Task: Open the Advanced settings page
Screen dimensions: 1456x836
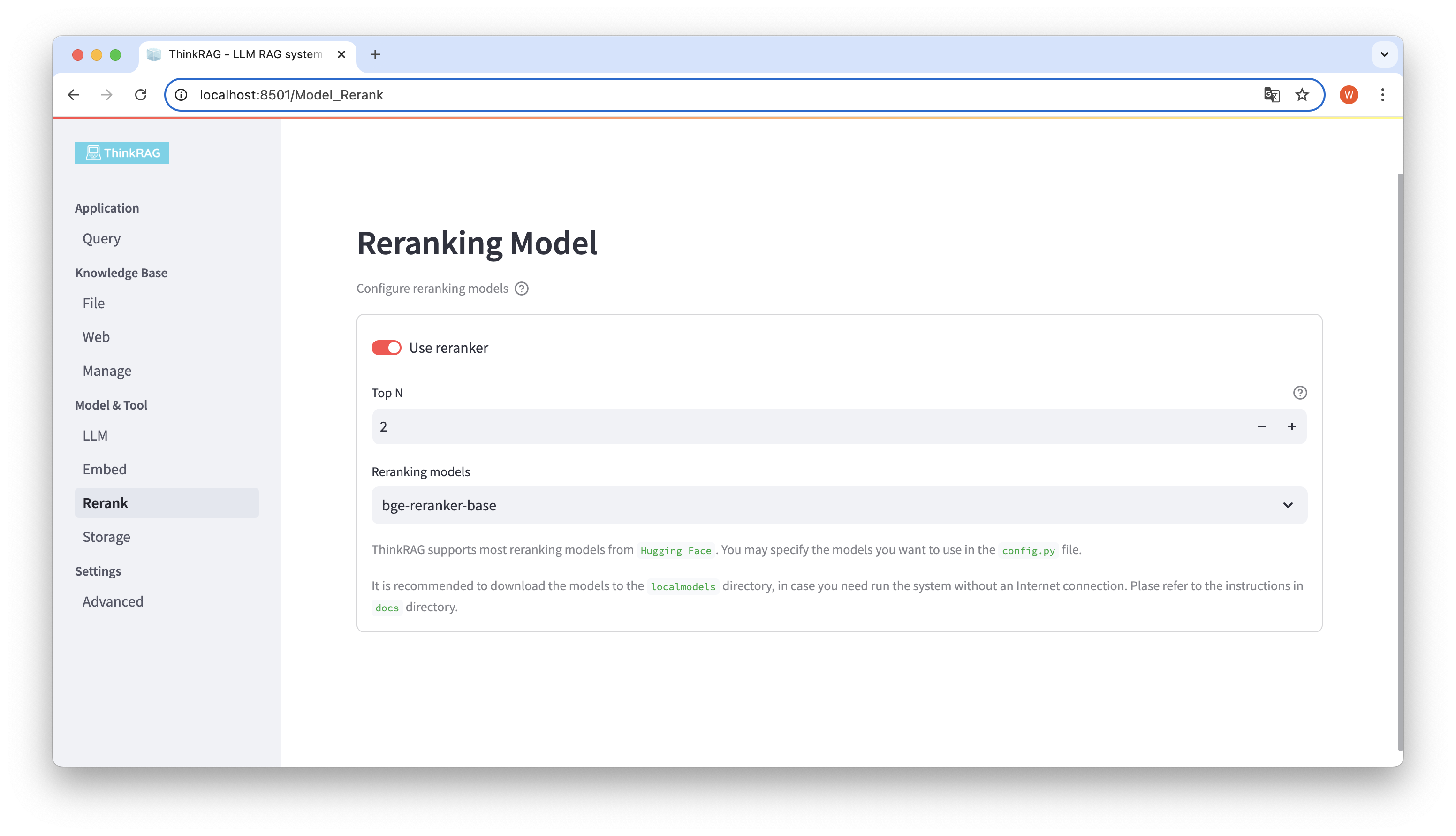Action: (113, 601)
